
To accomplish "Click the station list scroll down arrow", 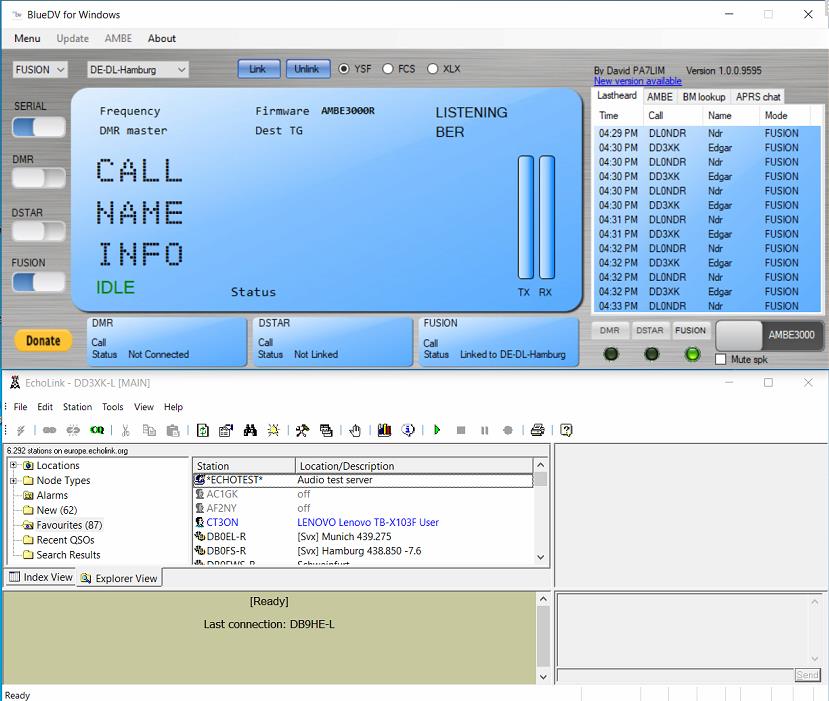I will pos(540,557).
